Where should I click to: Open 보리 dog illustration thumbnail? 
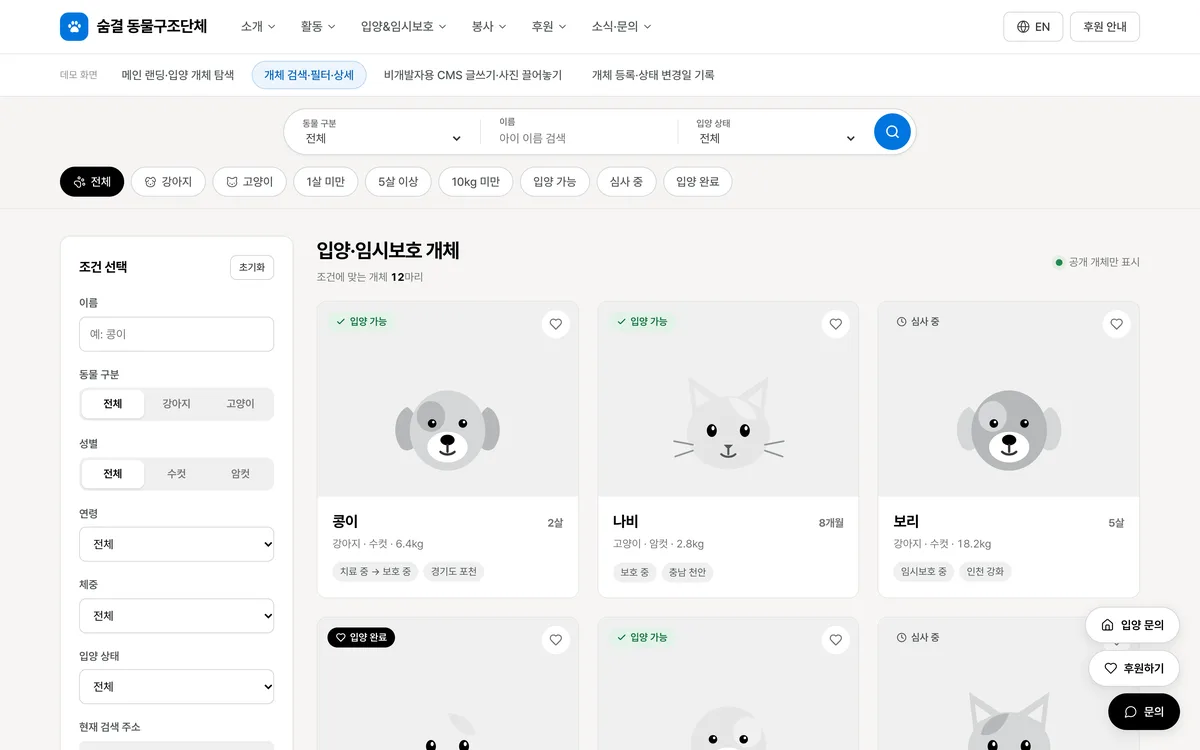pos(1009,399)
